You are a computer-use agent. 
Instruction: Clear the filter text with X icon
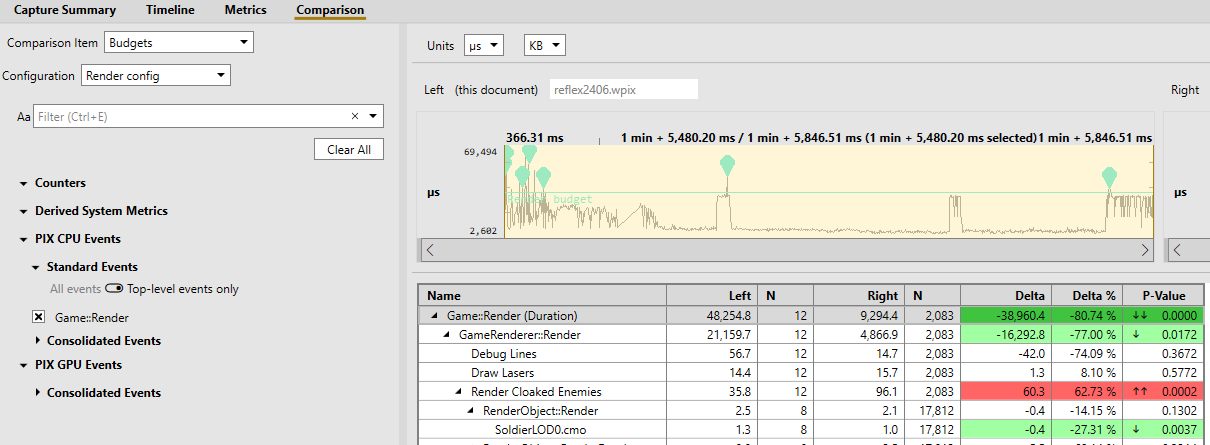tap(354, 117)
